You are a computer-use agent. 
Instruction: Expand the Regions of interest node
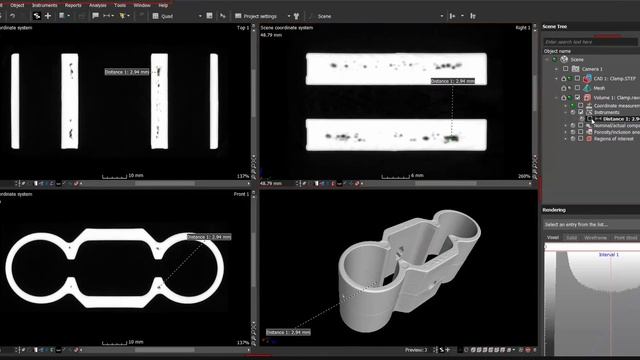(566, 139)
